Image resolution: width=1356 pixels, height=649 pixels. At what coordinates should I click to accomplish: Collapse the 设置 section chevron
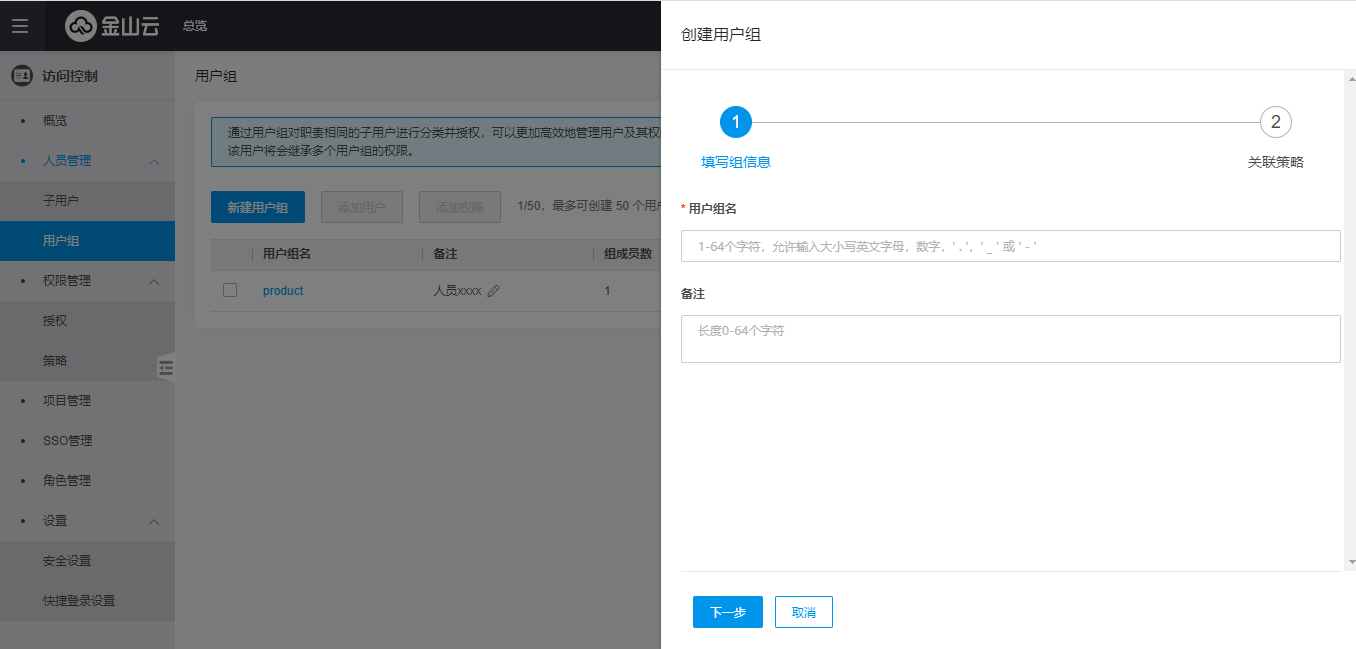coord(154,521)
